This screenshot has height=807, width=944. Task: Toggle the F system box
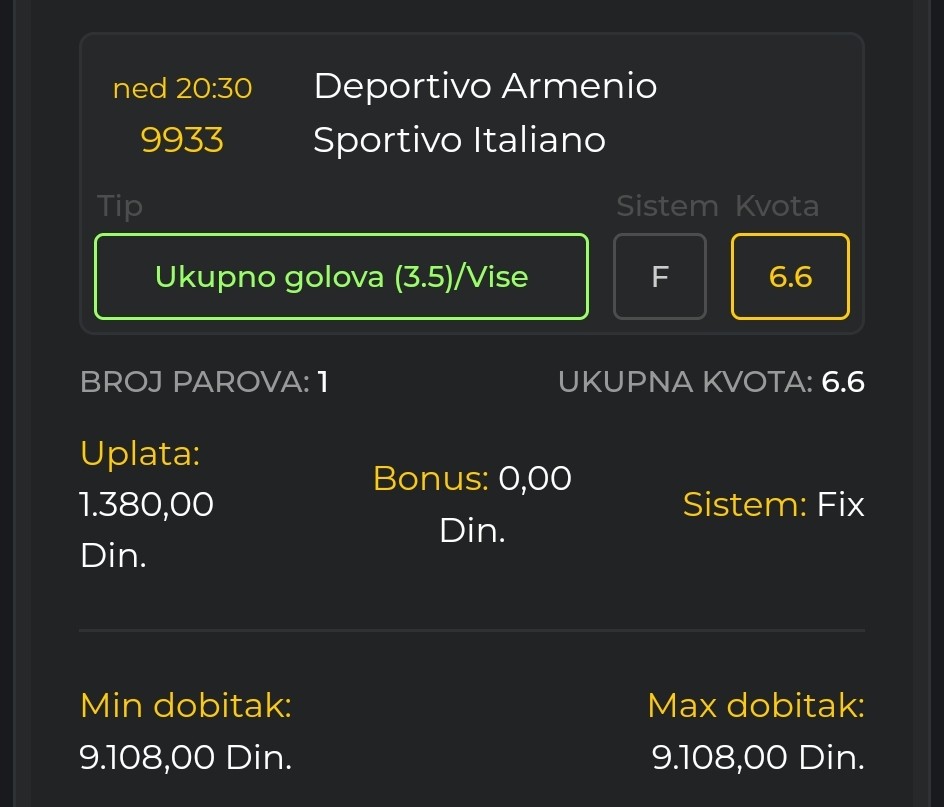click(659, 277)
